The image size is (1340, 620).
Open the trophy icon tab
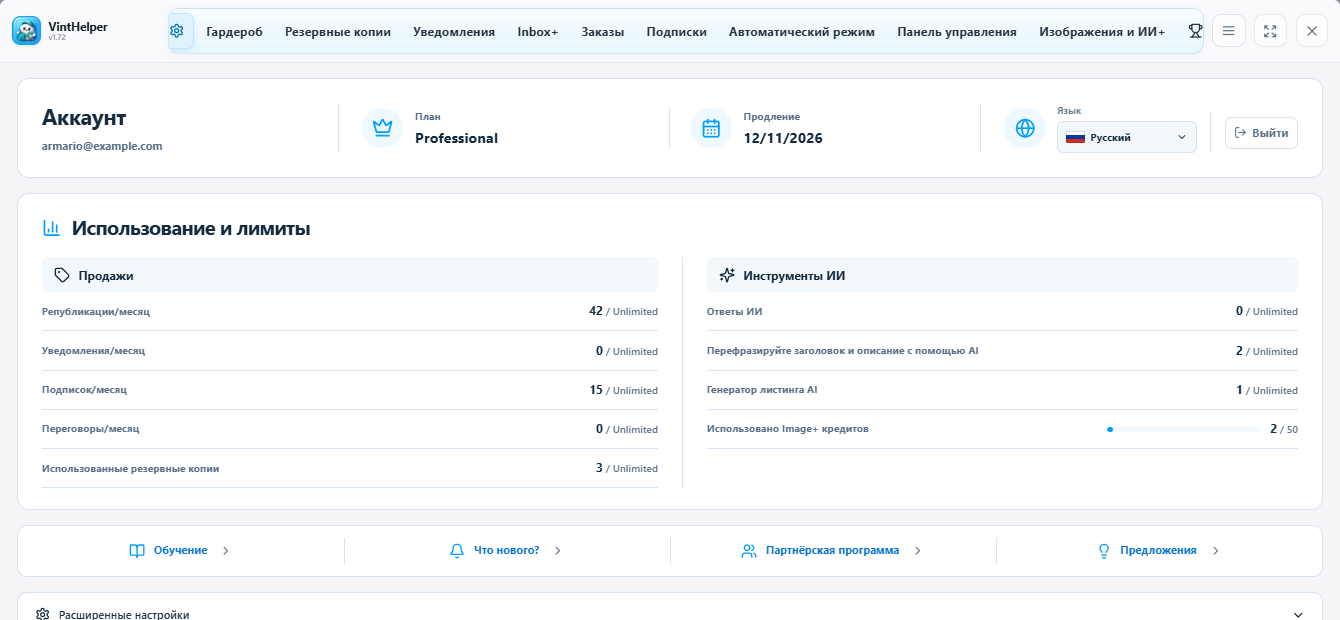point(1195,31)
